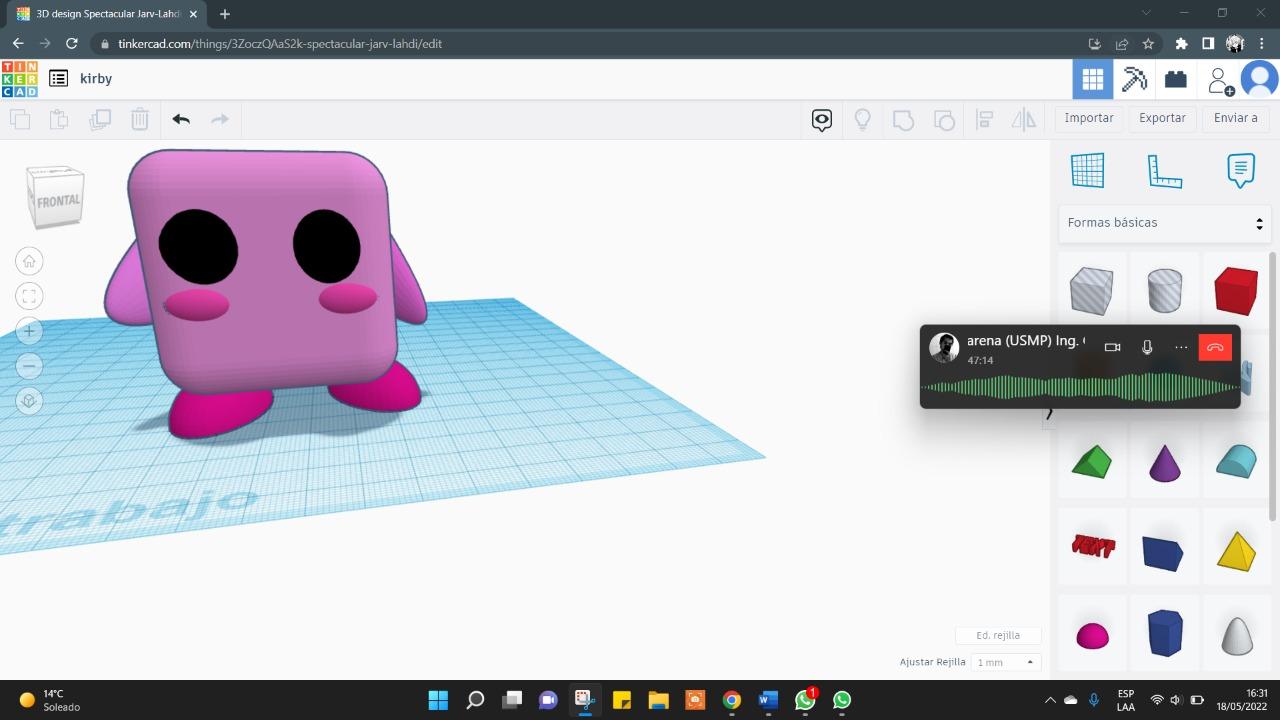Open the Ajustar Rejilla 1 mm dropdown
This screenshot has height=720, width=1280.
1005,662
